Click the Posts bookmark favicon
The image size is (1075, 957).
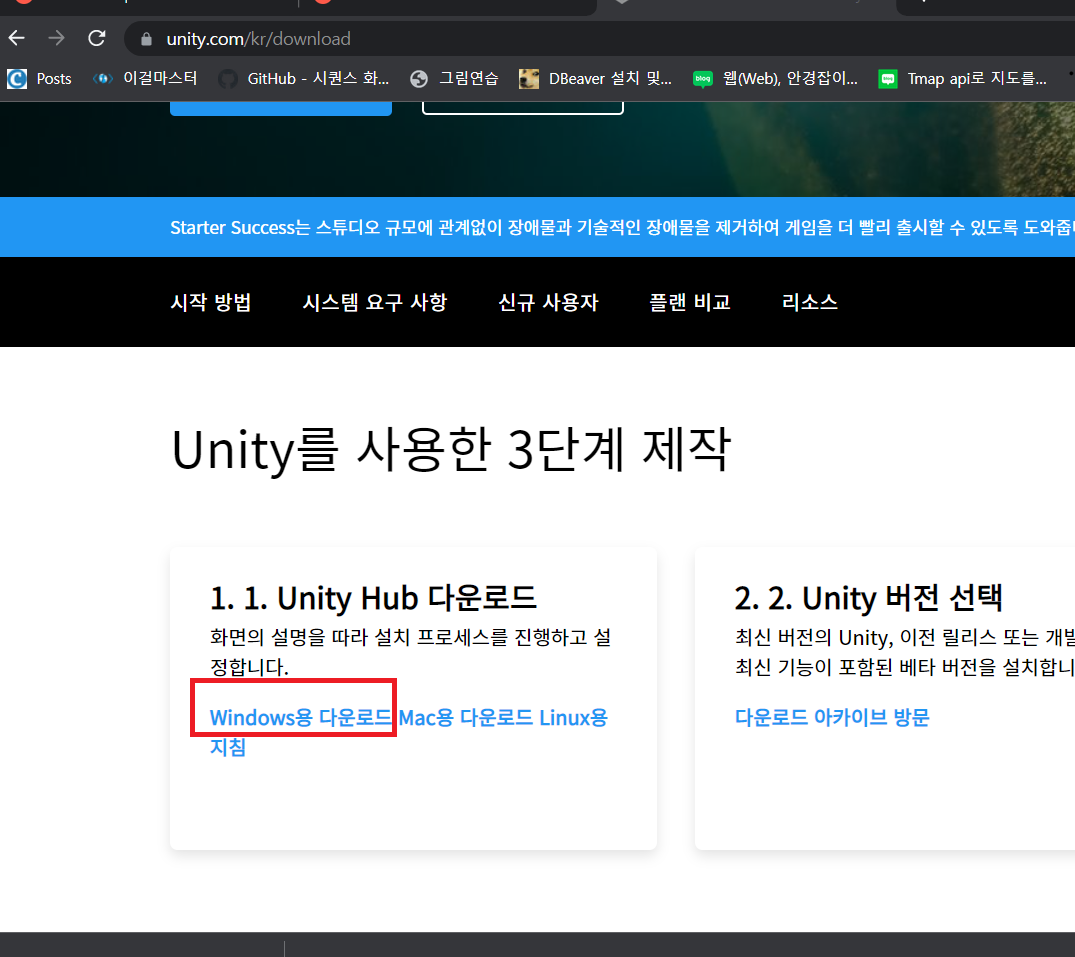(17, 79)
